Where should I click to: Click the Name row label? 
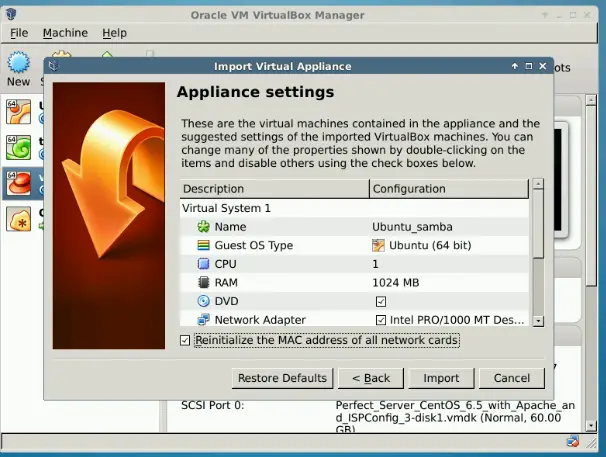pos(230,227)
